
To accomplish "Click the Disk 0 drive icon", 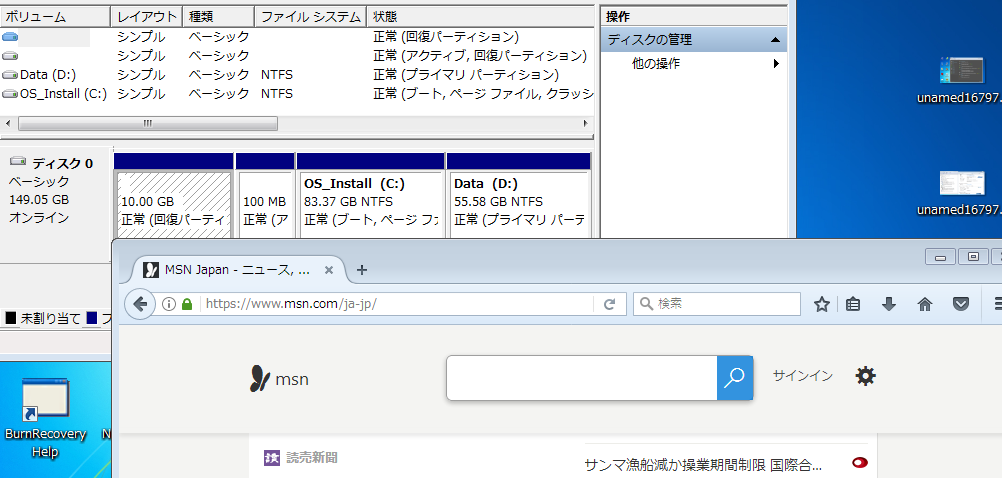I will 19,161.
